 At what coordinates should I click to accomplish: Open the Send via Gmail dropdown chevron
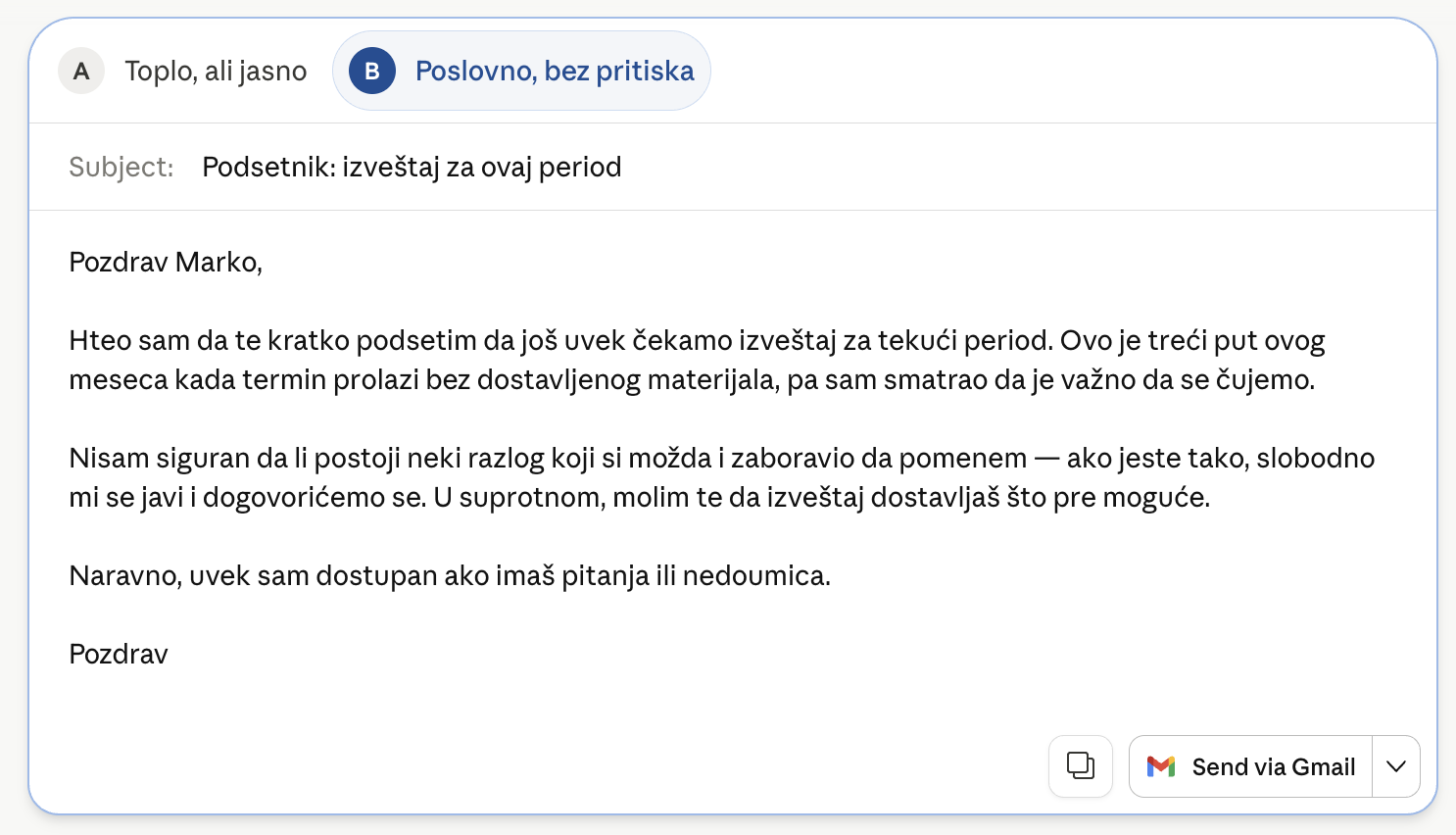click(x=1395, y=766)
